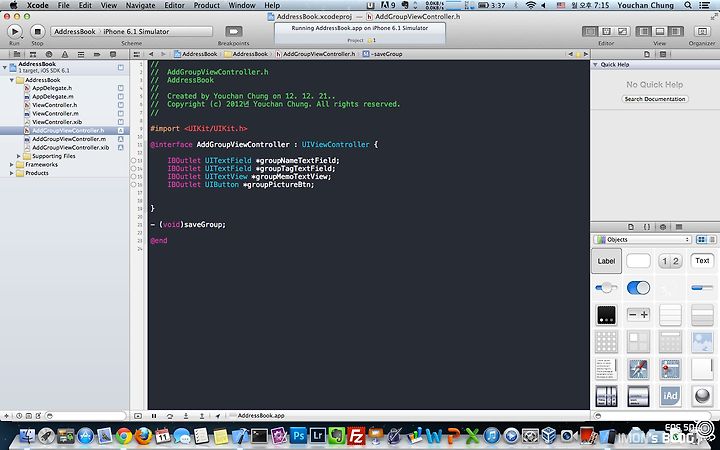The height and width of the screenshot is (450, 720).
Task: Show the Project navigator
Action: [17, 54]
